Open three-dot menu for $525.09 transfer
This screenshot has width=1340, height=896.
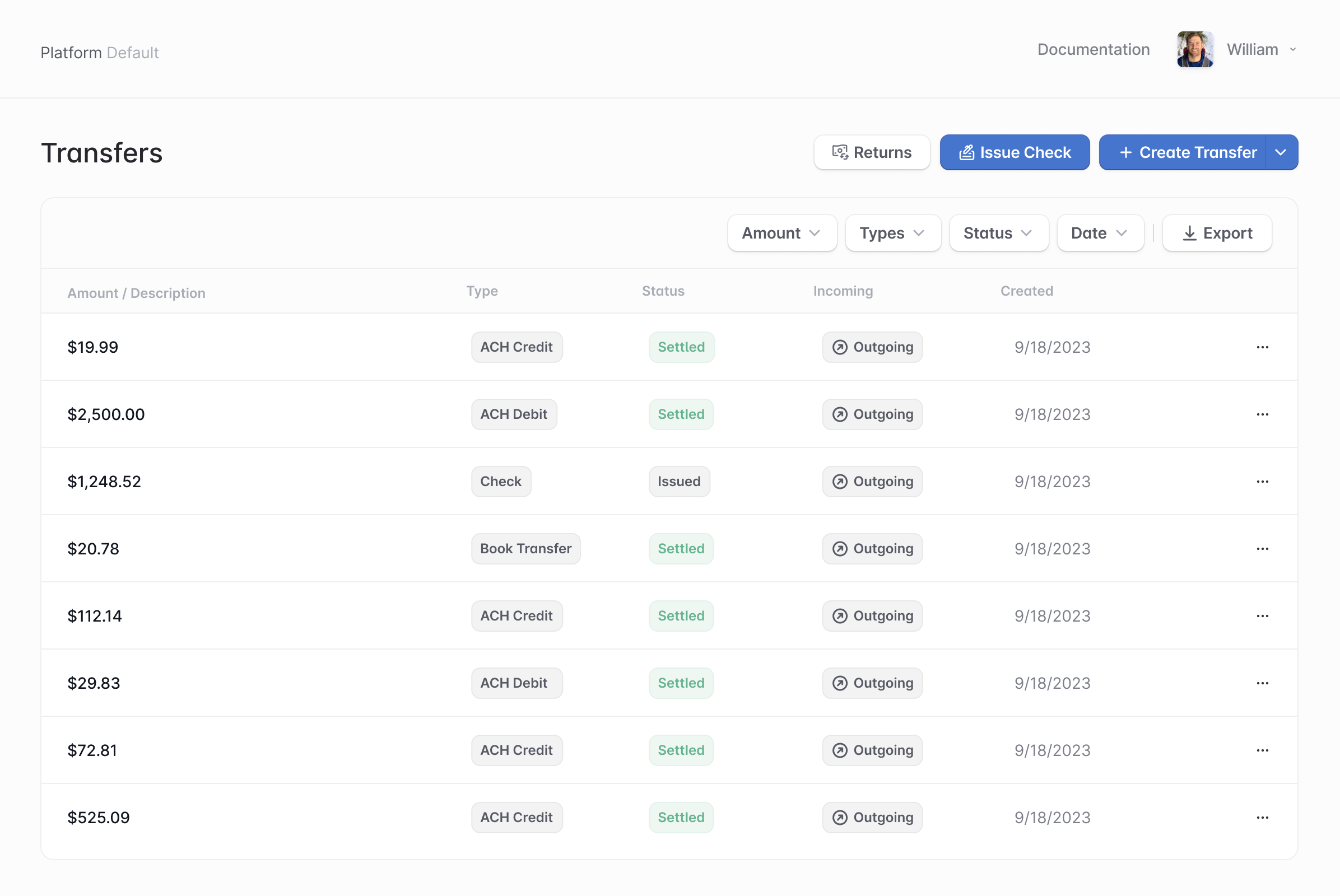pyautogui.click(x=1262, y=817)
